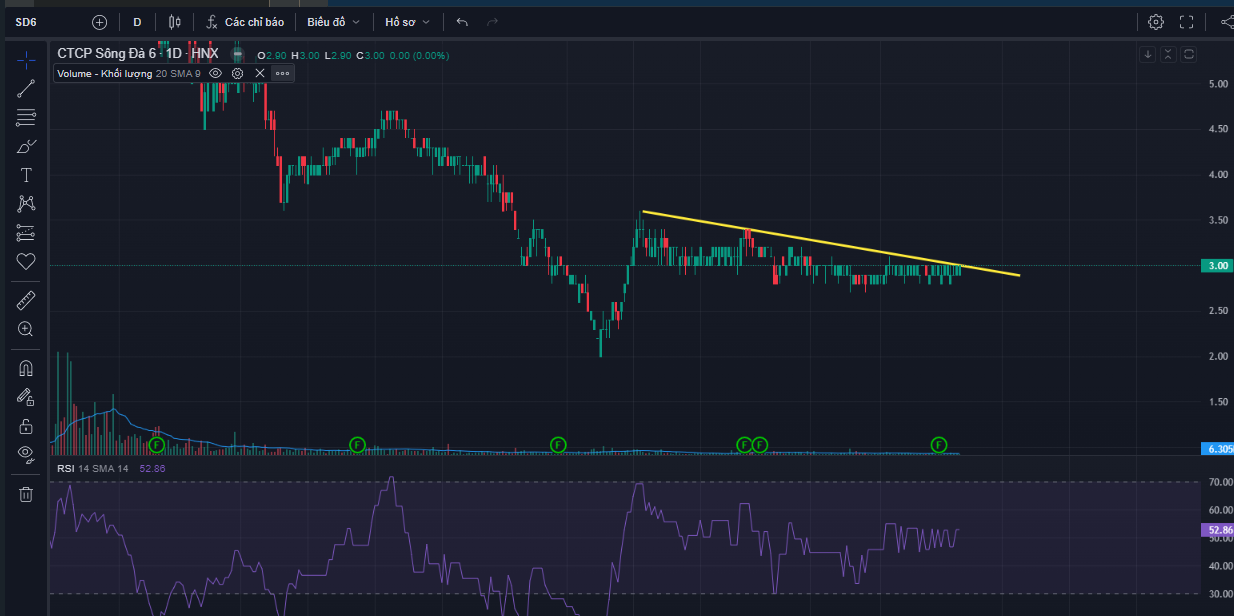The height and width of the screenshot is (616, 1234).
Task: Choose the Text annotation tool
Action: tap(26, 175)
